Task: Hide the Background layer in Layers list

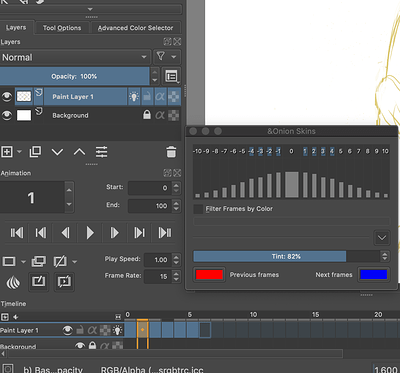Action: pyautogui.click(x=7, y=115)
